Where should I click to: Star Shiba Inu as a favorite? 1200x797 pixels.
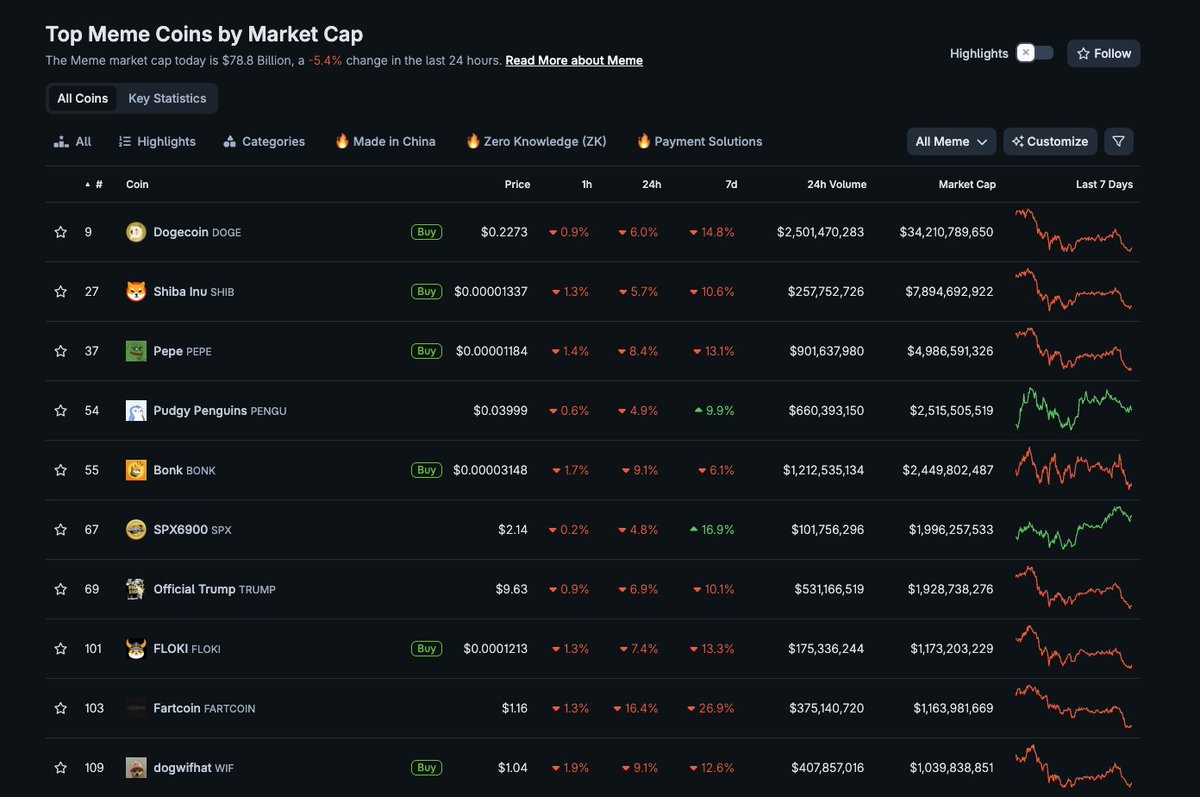point(61,292)
